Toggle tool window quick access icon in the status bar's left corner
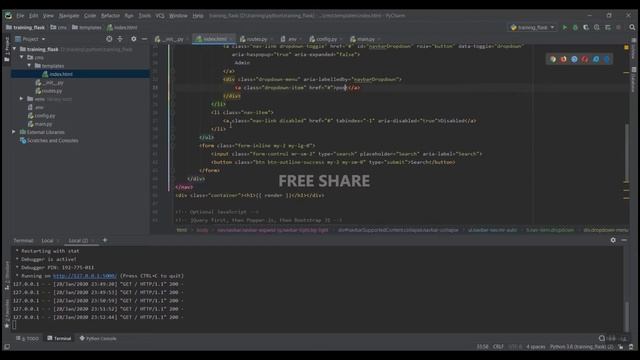This screenshot has height=360, width=640. tap(7, 347)
